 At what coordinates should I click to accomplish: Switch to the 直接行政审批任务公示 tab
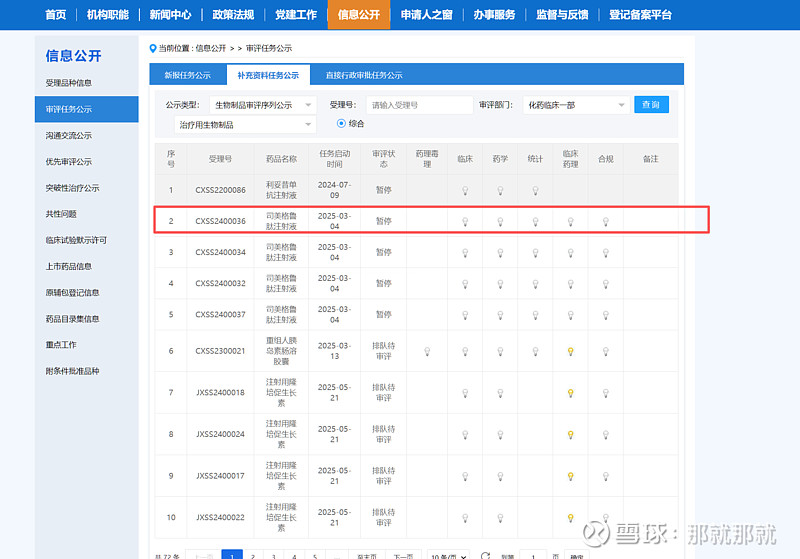coord(363,75)
